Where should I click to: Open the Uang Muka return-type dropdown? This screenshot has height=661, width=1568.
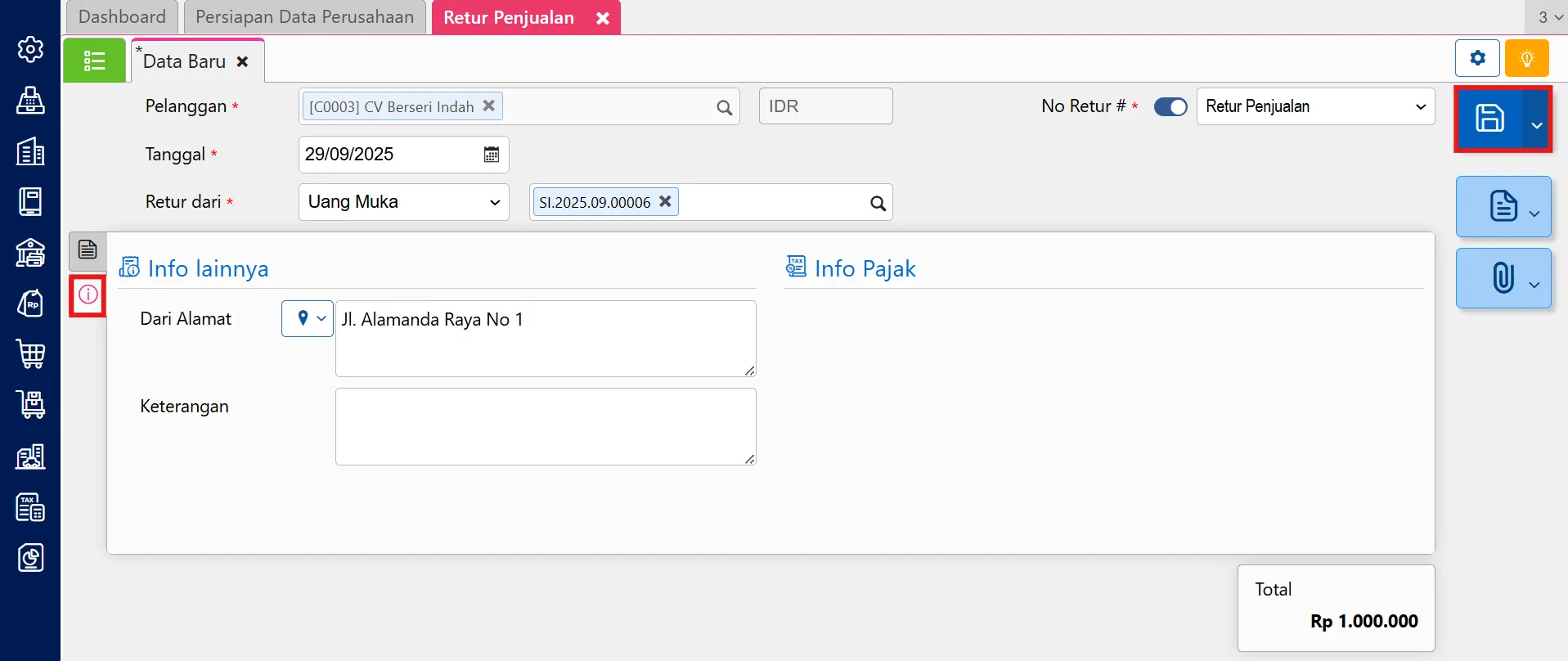point(403,202)
